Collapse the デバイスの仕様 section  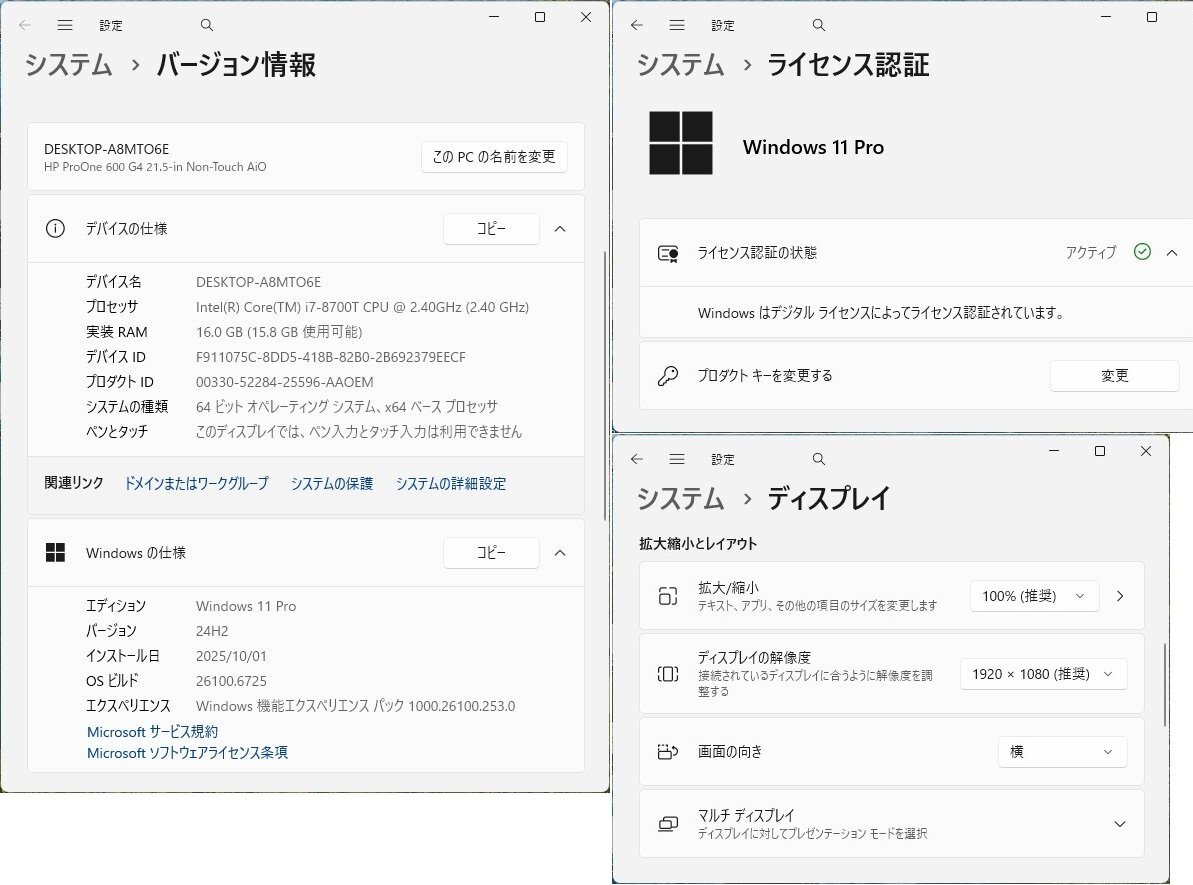(x=560, y=229)
